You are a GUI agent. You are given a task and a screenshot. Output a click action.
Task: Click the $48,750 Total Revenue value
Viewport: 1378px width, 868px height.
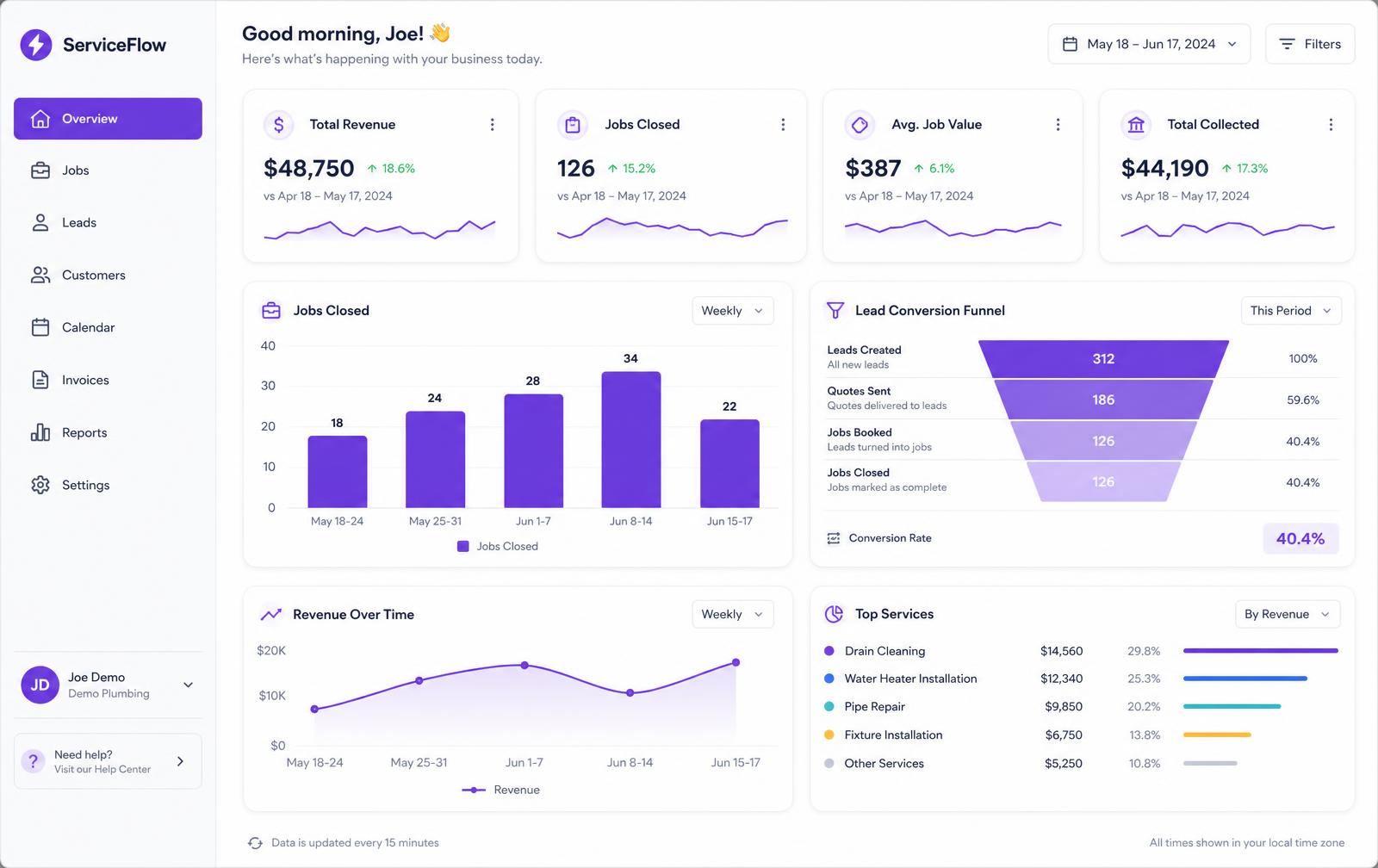point(309,169)
